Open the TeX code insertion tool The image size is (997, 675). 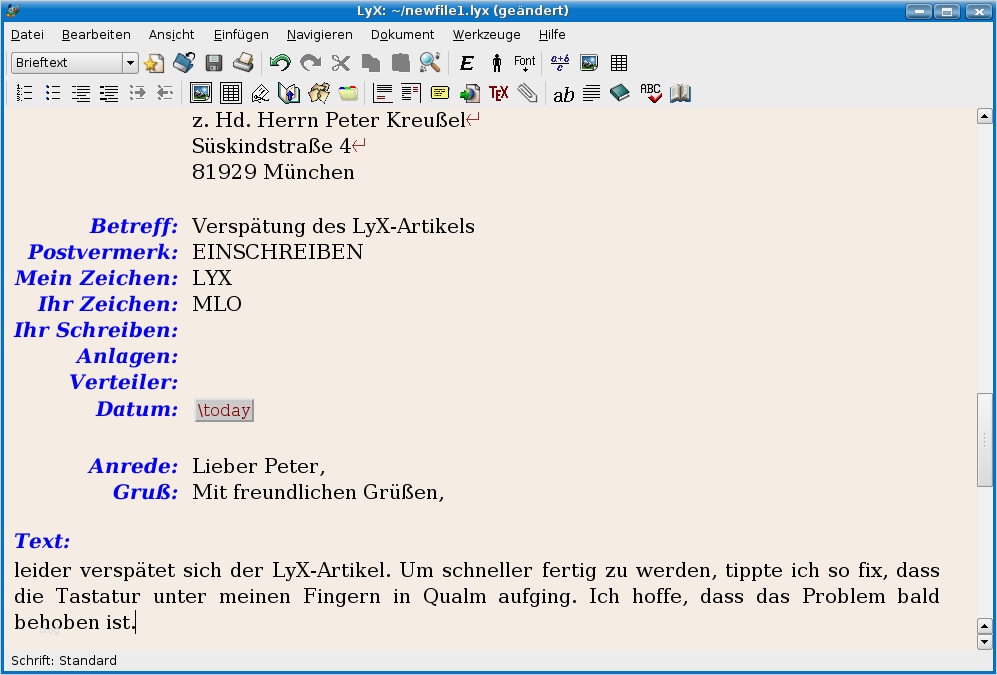click(499, 93)
